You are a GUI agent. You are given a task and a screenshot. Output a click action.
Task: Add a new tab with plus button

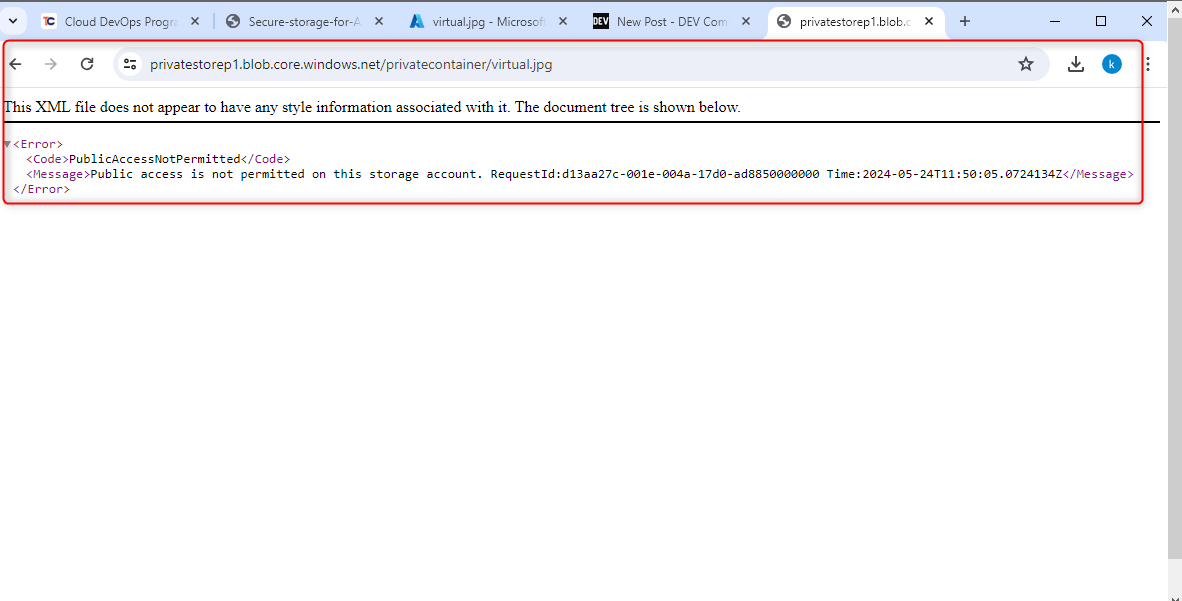965,21
